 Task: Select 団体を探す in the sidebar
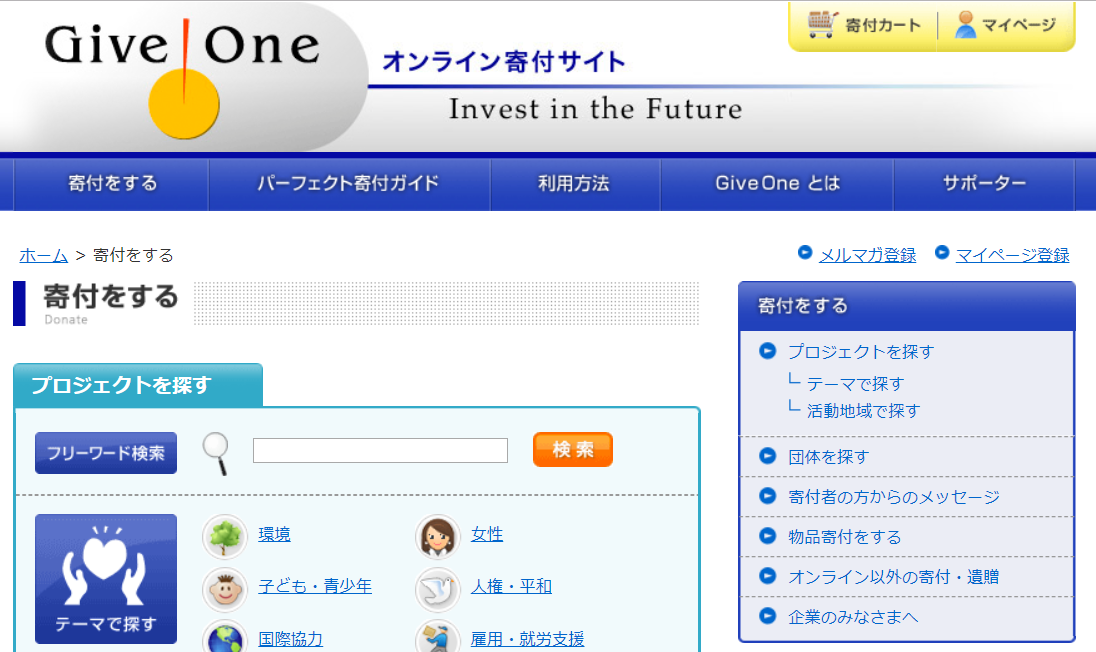(x=828, y=457)
